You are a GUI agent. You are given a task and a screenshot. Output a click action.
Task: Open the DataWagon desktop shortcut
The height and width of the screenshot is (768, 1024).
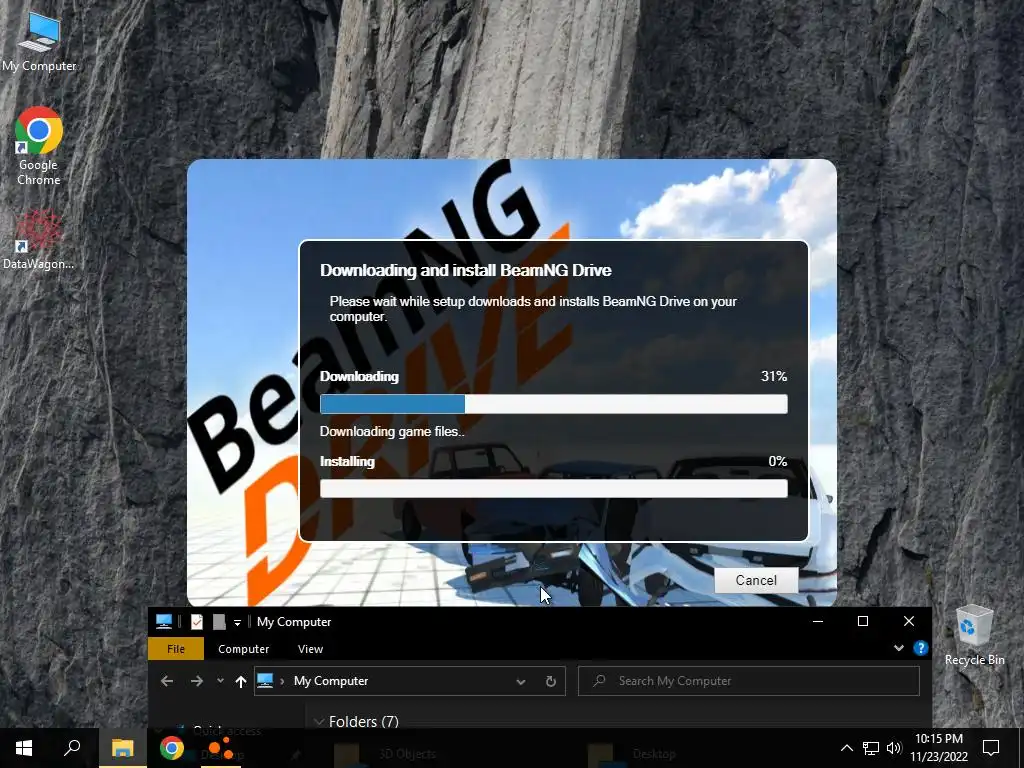(39, 240)
